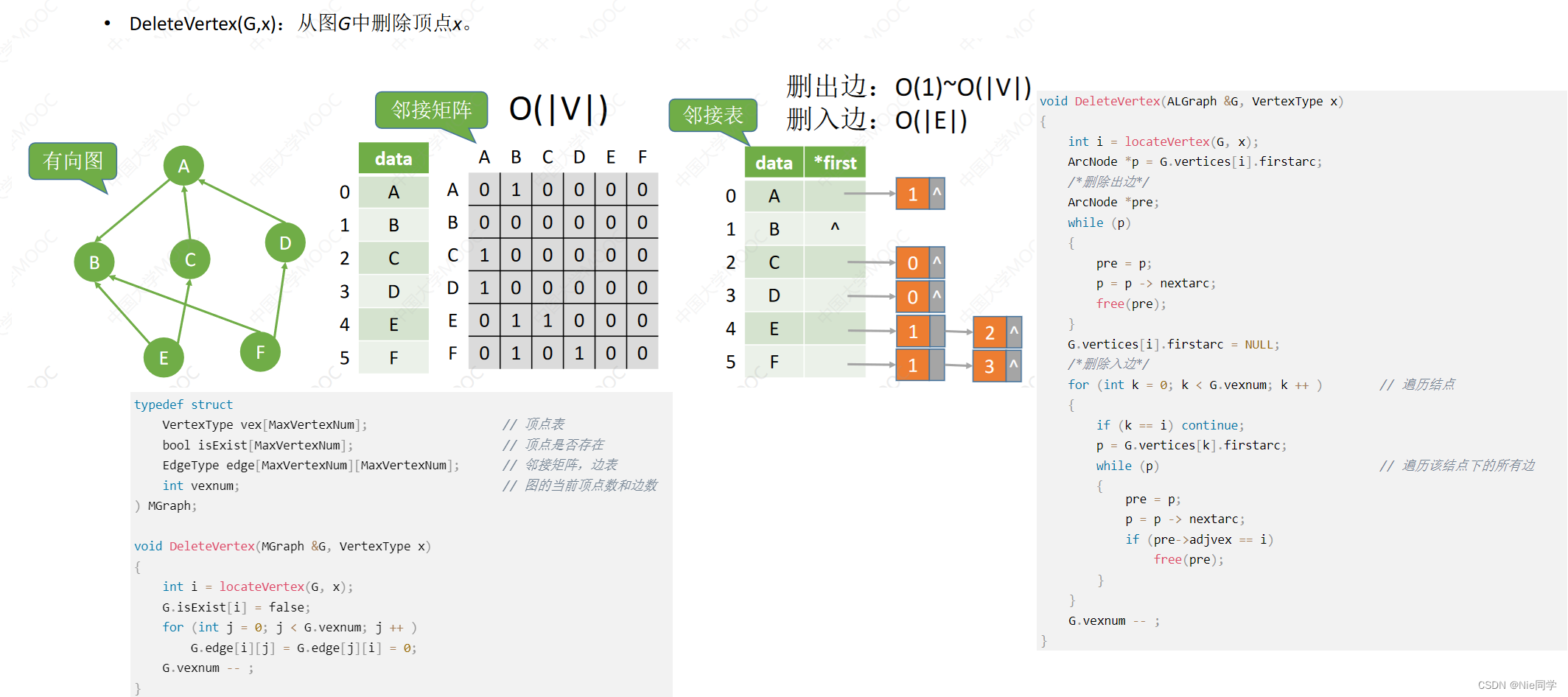Click the '*first' header of the adjacency list
Viewport: 1568px width, 697px height.
[835, 163]
